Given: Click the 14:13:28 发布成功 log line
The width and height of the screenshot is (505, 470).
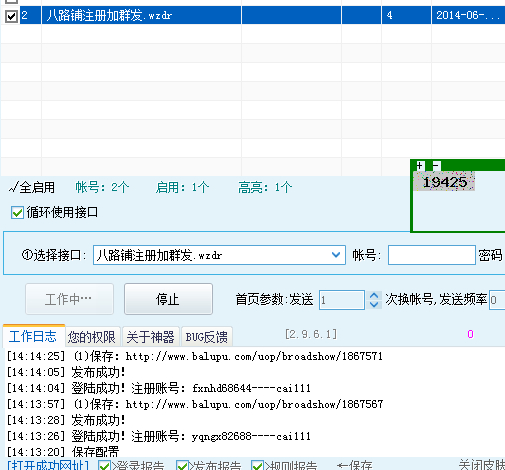Looking at the screenshot, I should (66, 420).
